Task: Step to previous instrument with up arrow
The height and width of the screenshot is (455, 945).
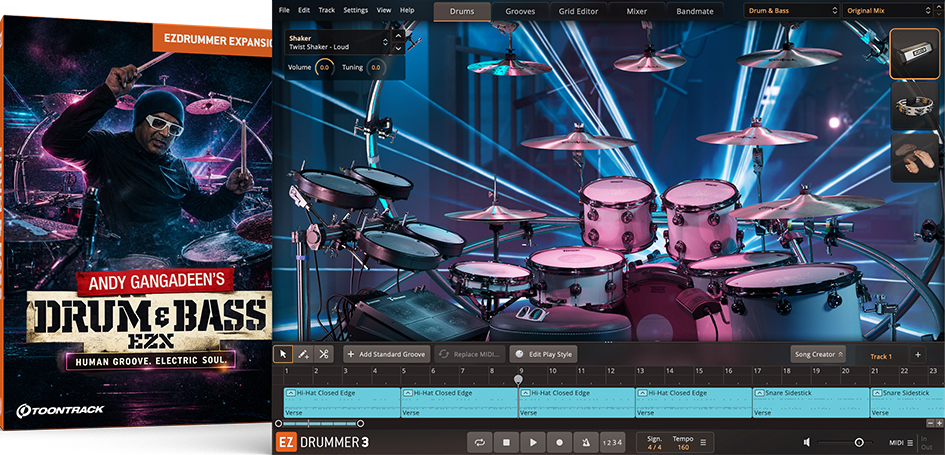Action: click(398, 36)
